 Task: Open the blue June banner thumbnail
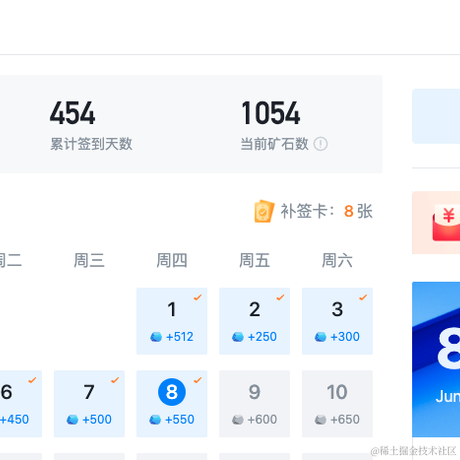436,359
